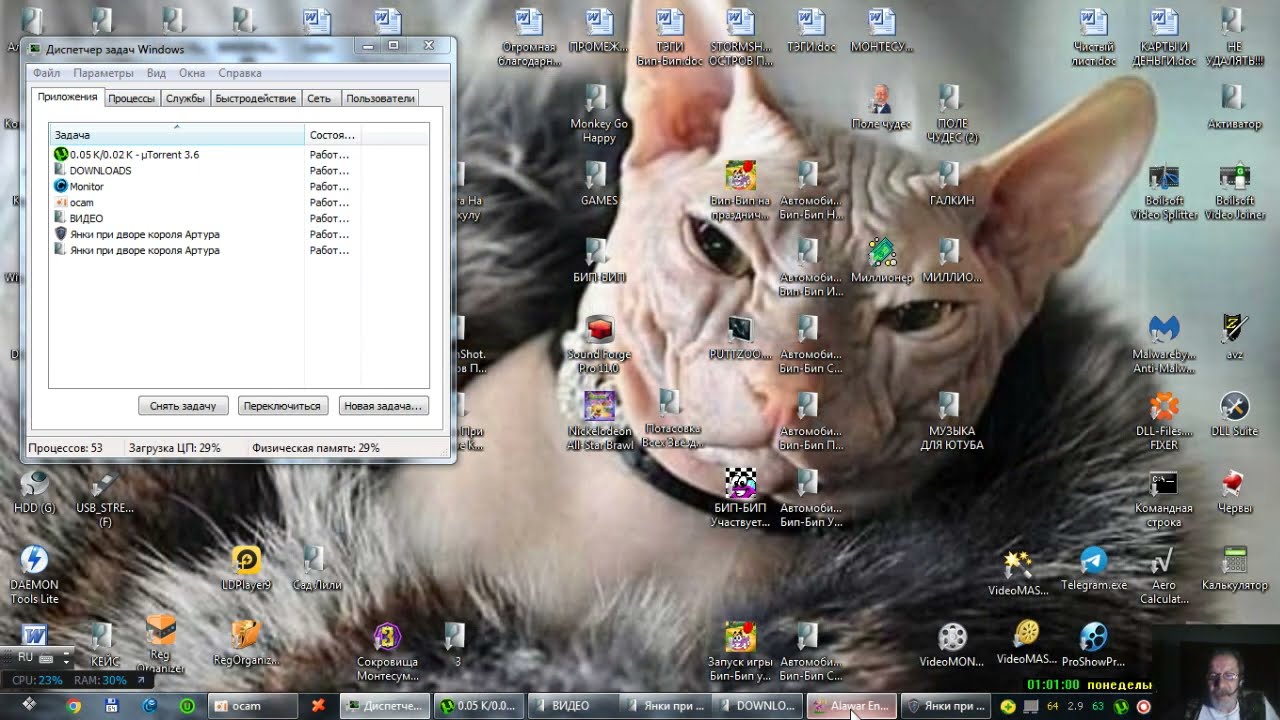Image resolution: width=1280 pixels, height=720 pixels.
Task: Click the Снять задачу button
Action: (x=183, y=406)
